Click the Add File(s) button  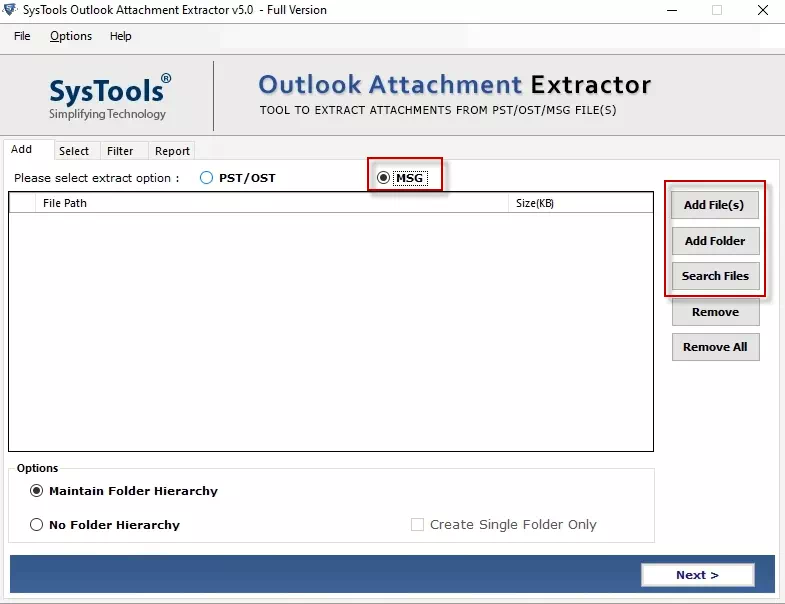(x=714, y=205)
